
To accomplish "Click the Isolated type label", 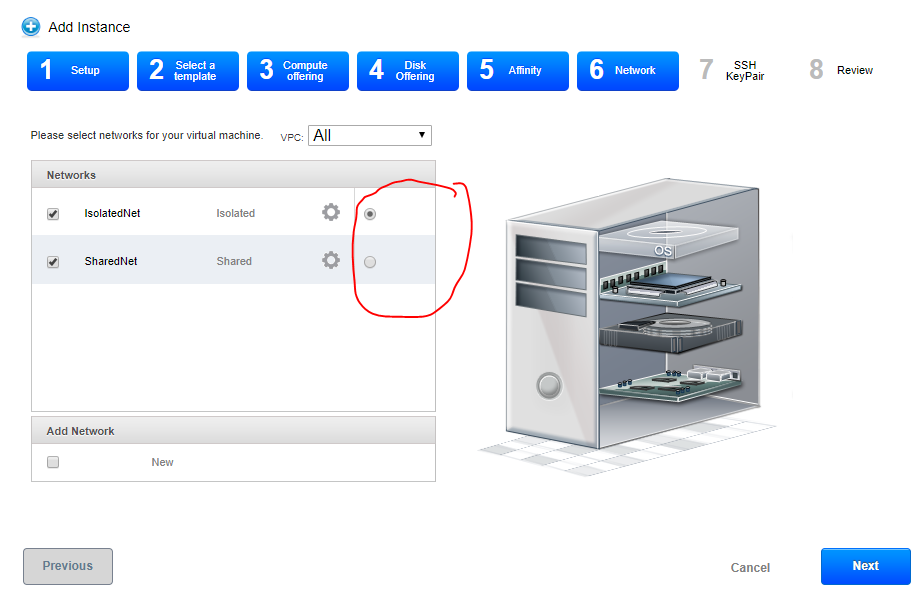I will (x=236, y=213).
